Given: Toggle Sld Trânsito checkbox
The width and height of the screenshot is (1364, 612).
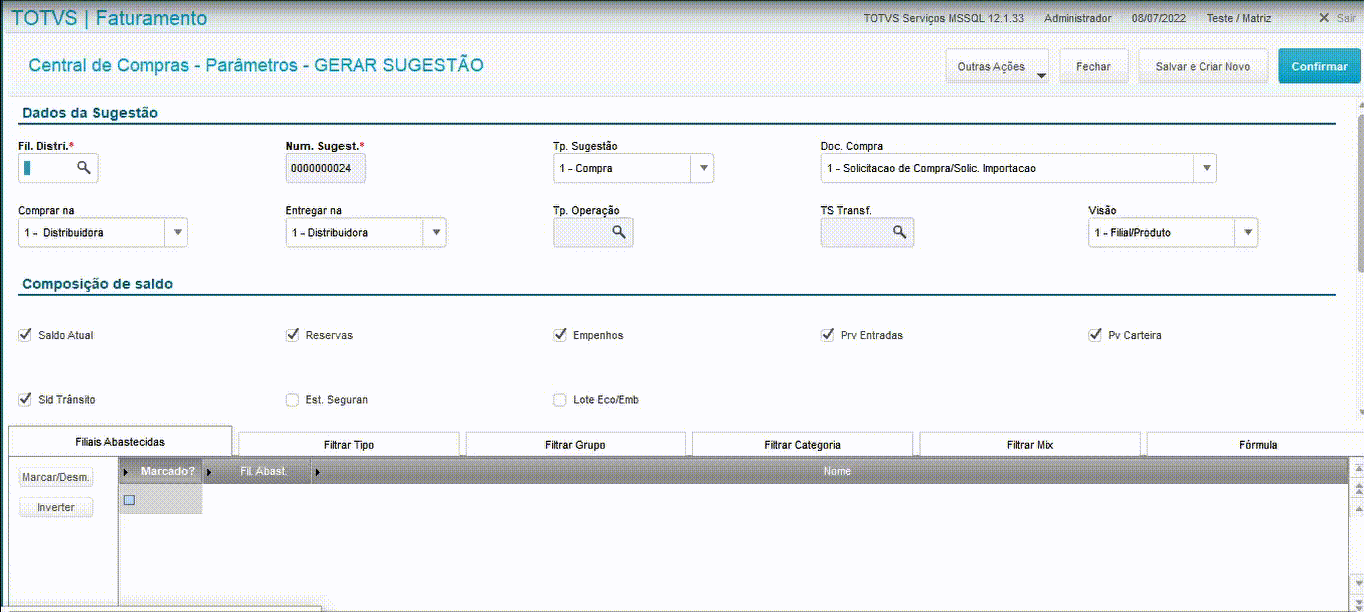Looking at the screenshot, I should [25, 399].
